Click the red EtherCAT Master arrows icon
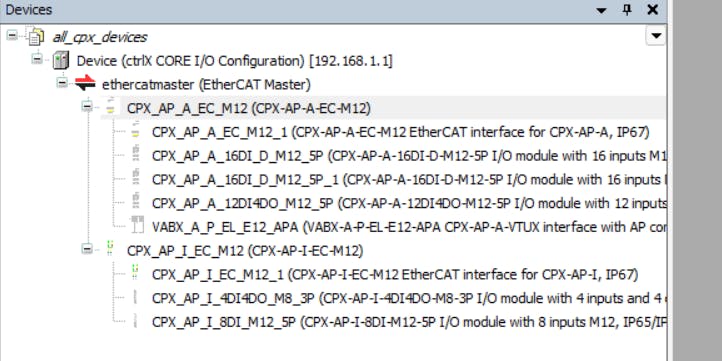722x361 pixels. tap(85, 84)
